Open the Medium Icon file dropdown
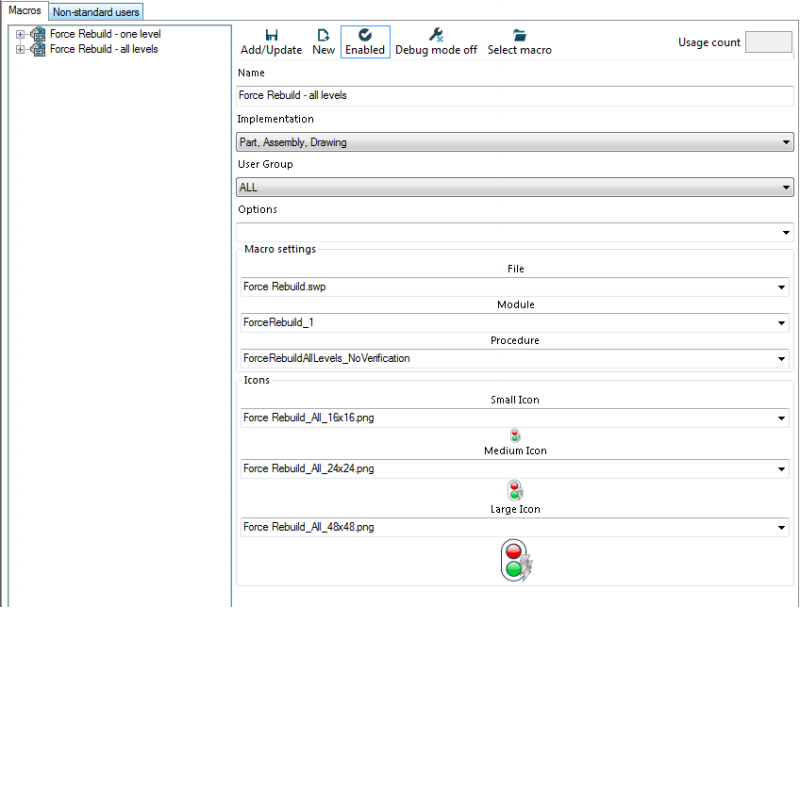Image resolution: width=800 pixels, height=800 pixels. pos(515,469)
